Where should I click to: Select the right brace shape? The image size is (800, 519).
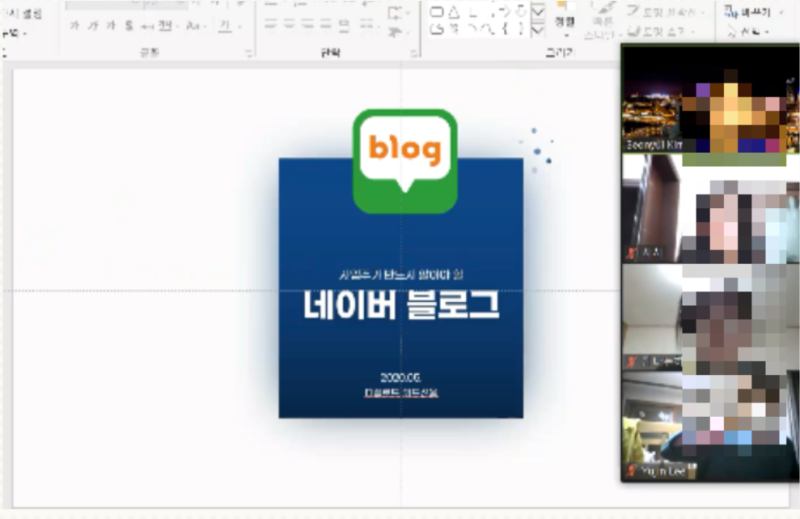[x=521, y=29]
